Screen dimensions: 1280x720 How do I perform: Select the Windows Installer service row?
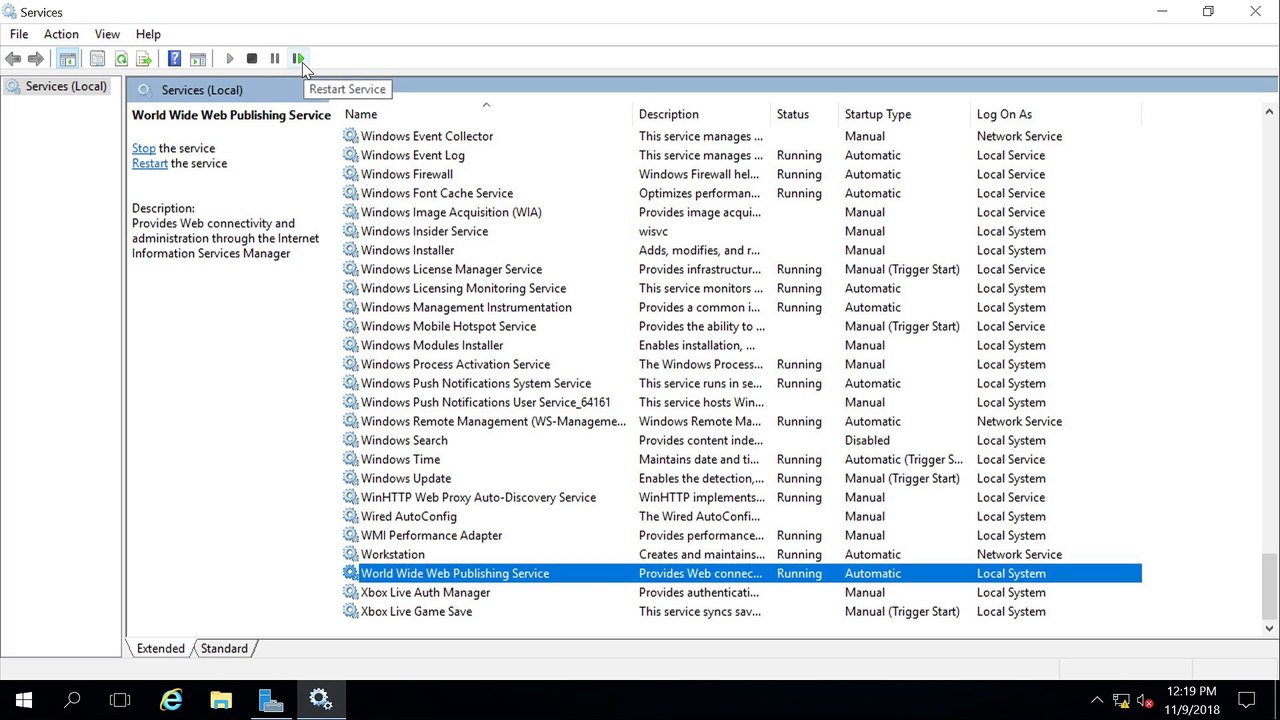tap(741, 250)
